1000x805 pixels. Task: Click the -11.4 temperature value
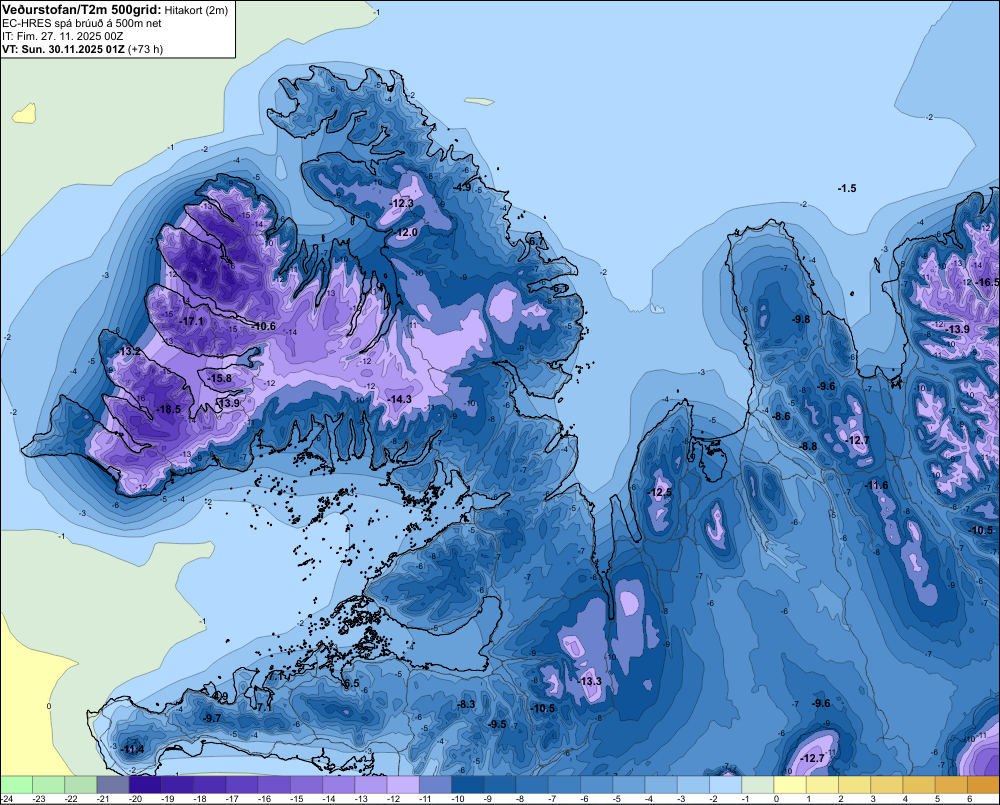point(132,749)
